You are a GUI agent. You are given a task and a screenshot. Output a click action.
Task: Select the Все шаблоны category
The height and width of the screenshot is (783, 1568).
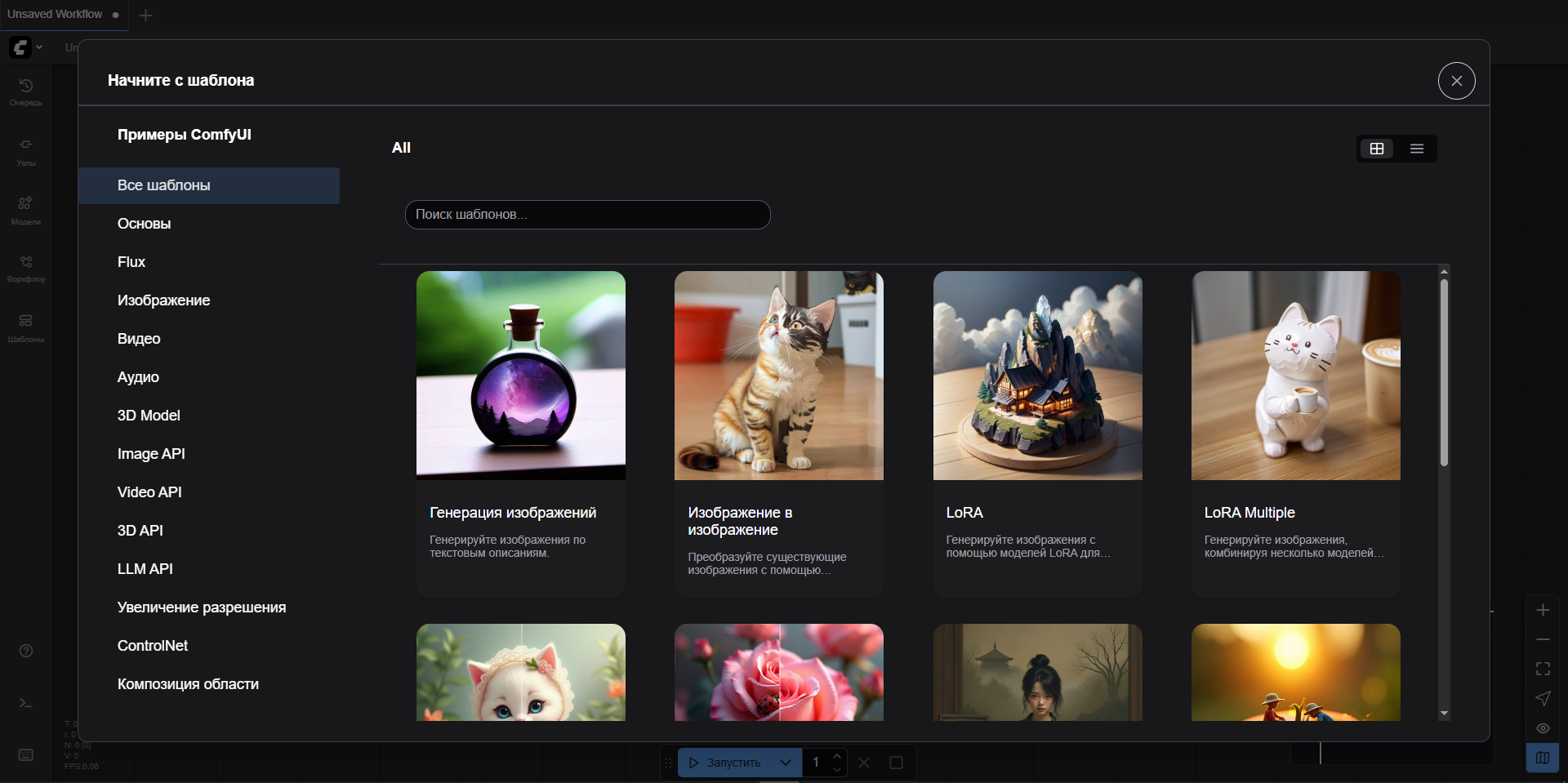click(x=209, y=185)
